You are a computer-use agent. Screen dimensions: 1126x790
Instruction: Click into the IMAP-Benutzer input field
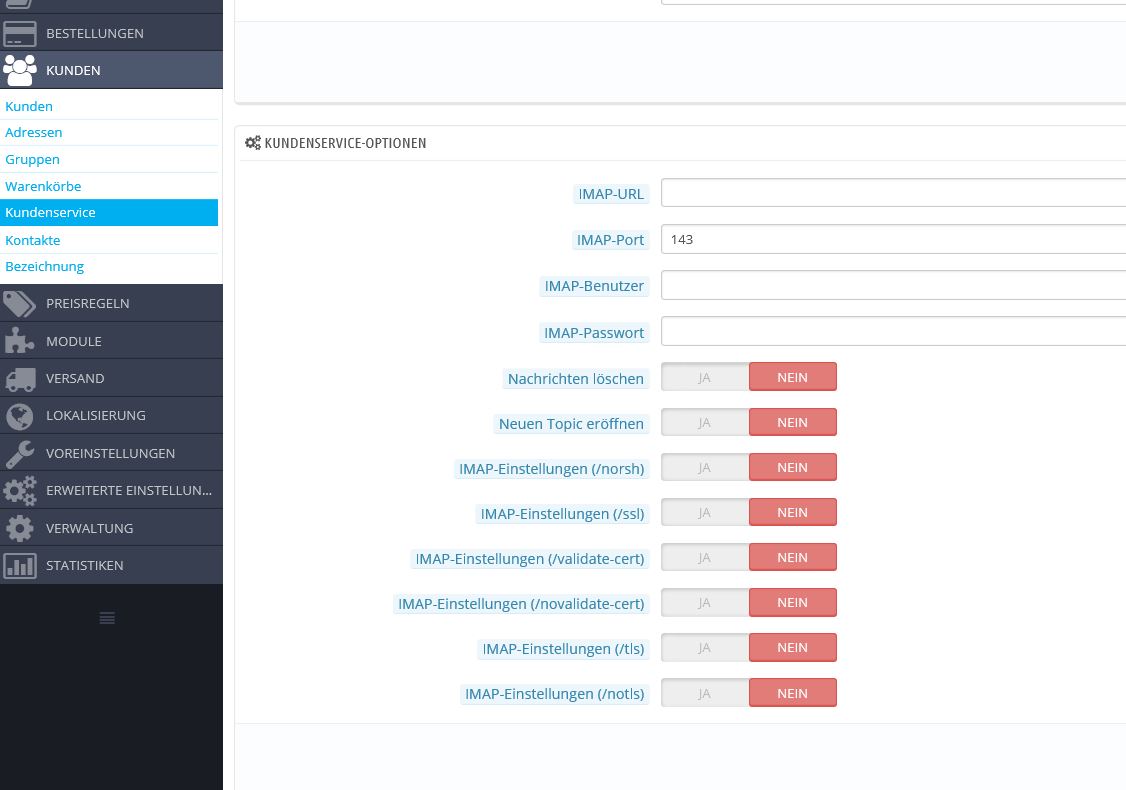point(893,285)
